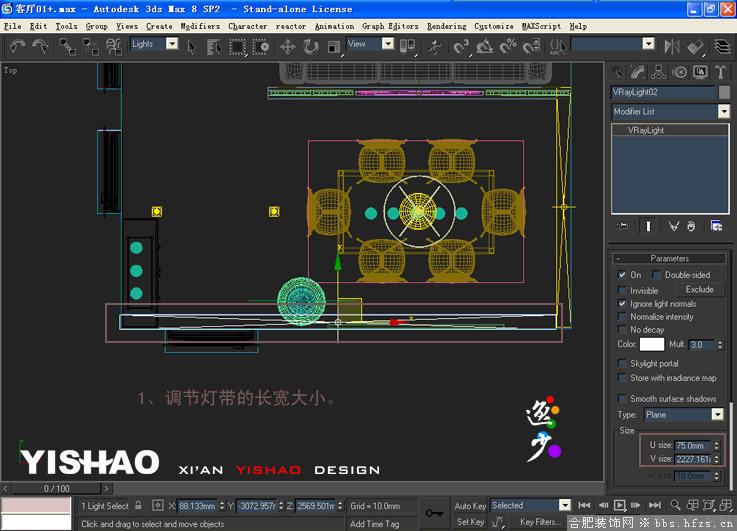Click the Mirror tool icon
737x531 pixels.
pos(672,47)
